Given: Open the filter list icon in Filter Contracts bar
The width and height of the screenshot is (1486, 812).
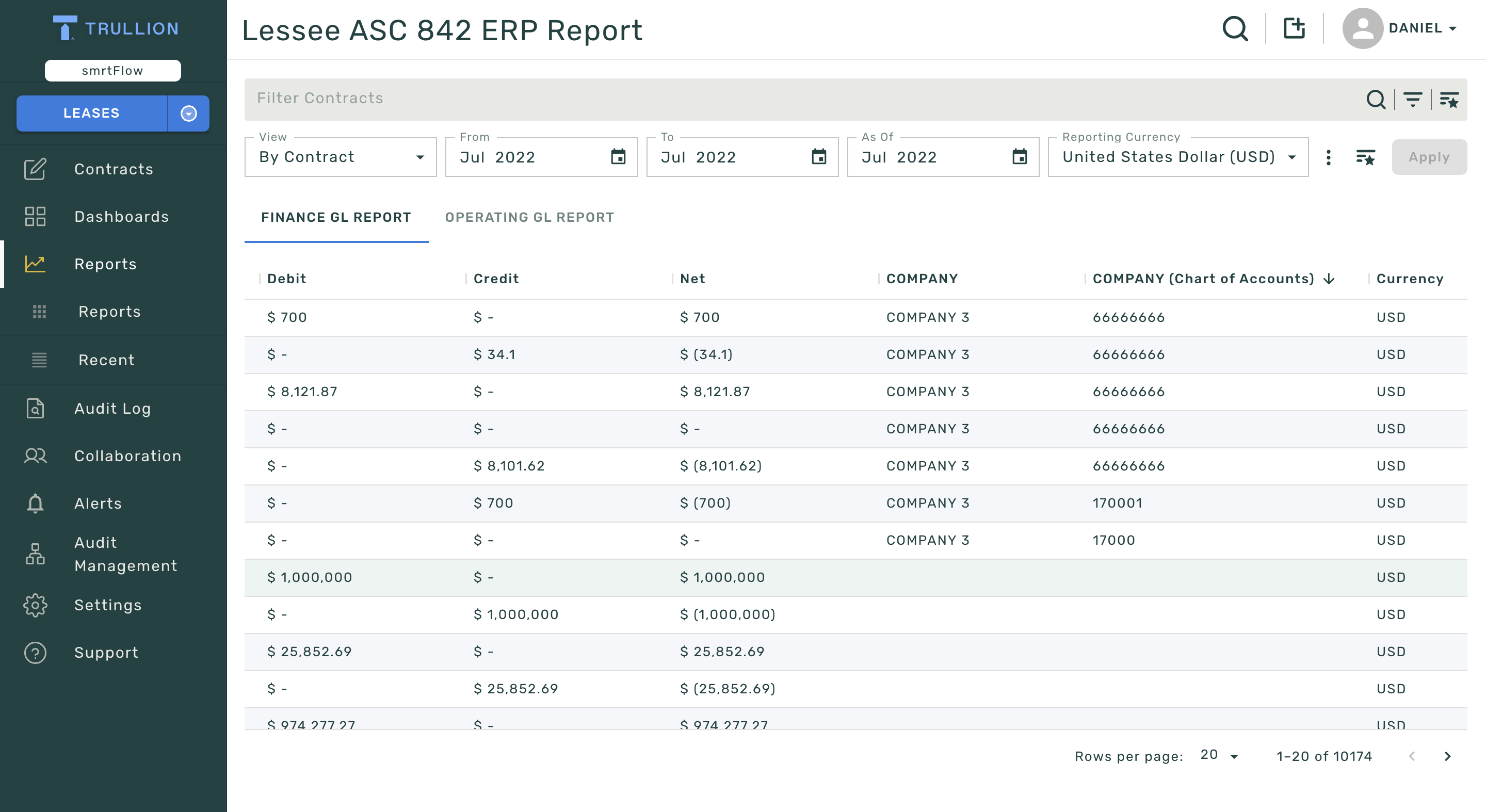Looking at the screenshot, I should pos(1412,99).
